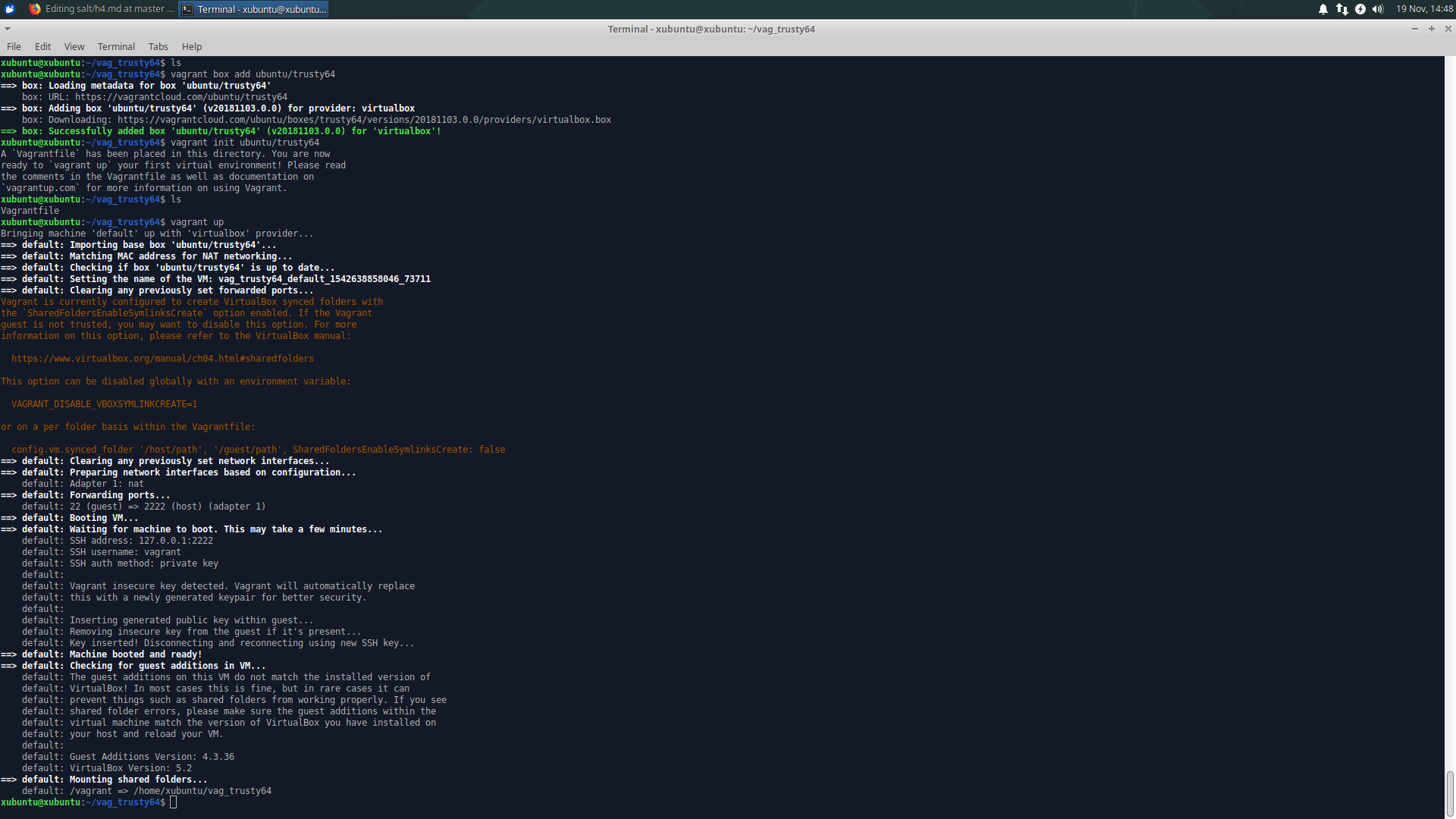Click the volume speaker icon
This screenshot has height=819, width=1456.
(1378, 9)
